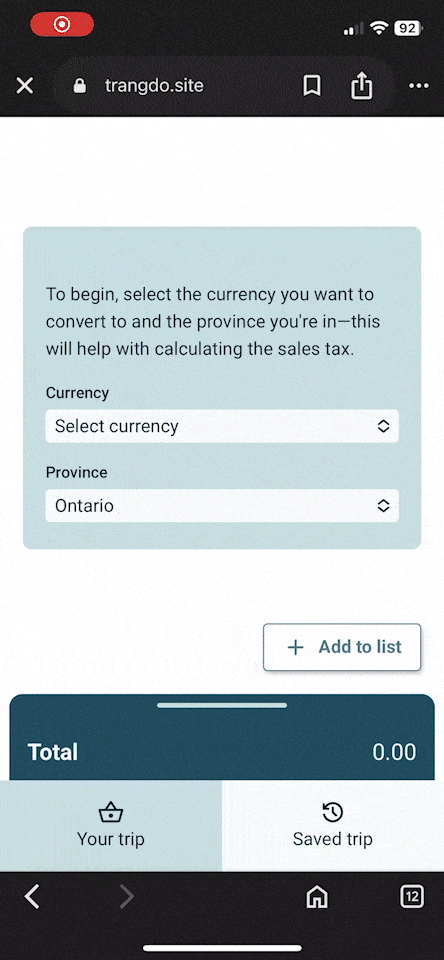Open the Province dropdown showing Ontario
The width and height of the screenshot is (444, 960).
click(x=222, y=506)
